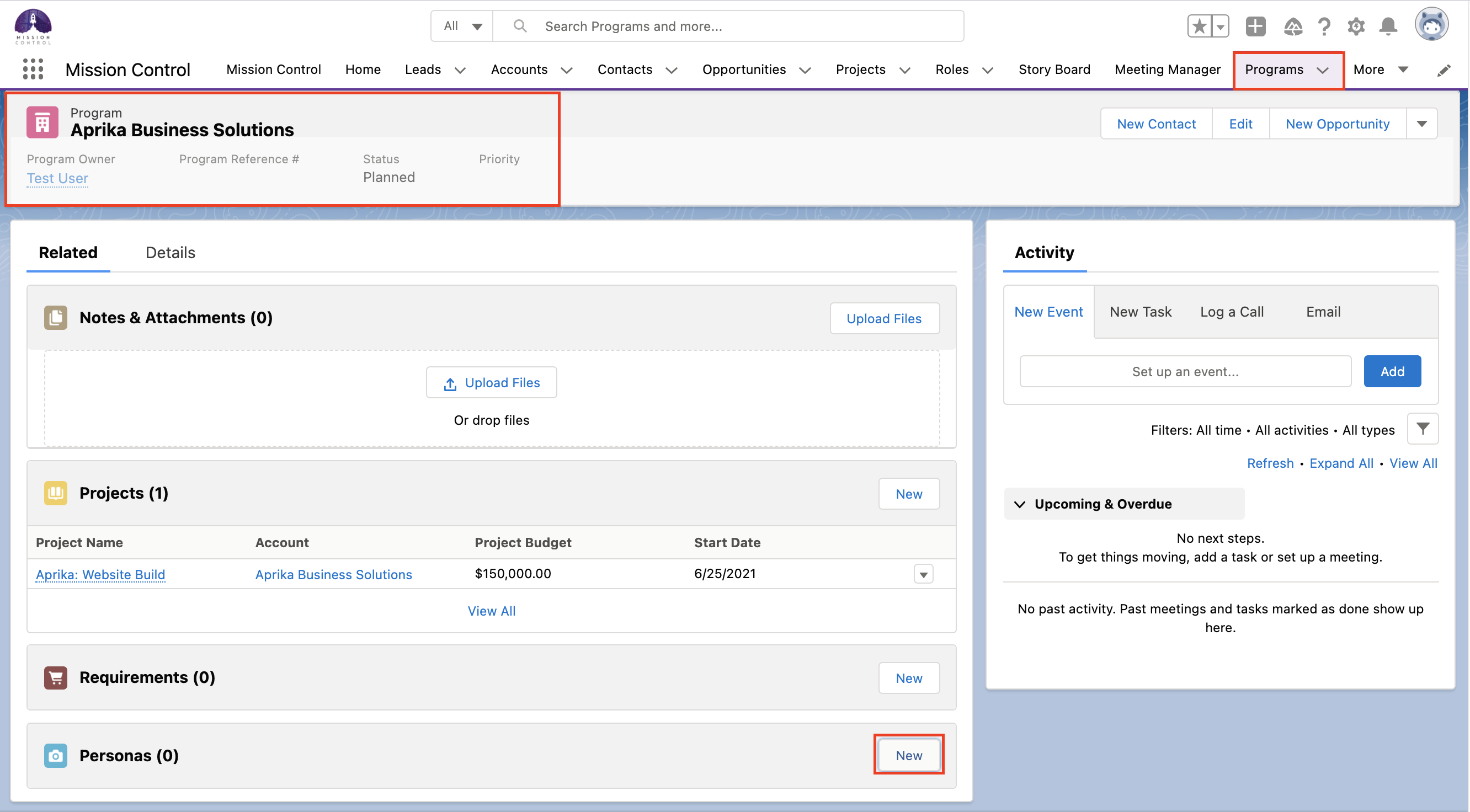This screenshot has height=812, width=1470.
Task: Click the Projects briefcase icon
Action: (x=55, y=493)
